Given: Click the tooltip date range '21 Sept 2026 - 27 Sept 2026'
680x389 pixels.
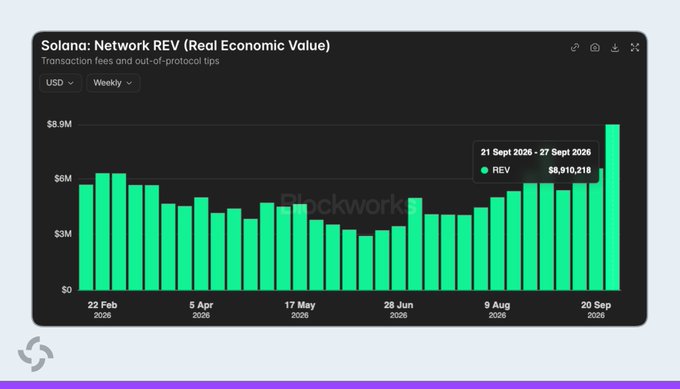Looking at the screenshot, I should click(x=536, y=152).
